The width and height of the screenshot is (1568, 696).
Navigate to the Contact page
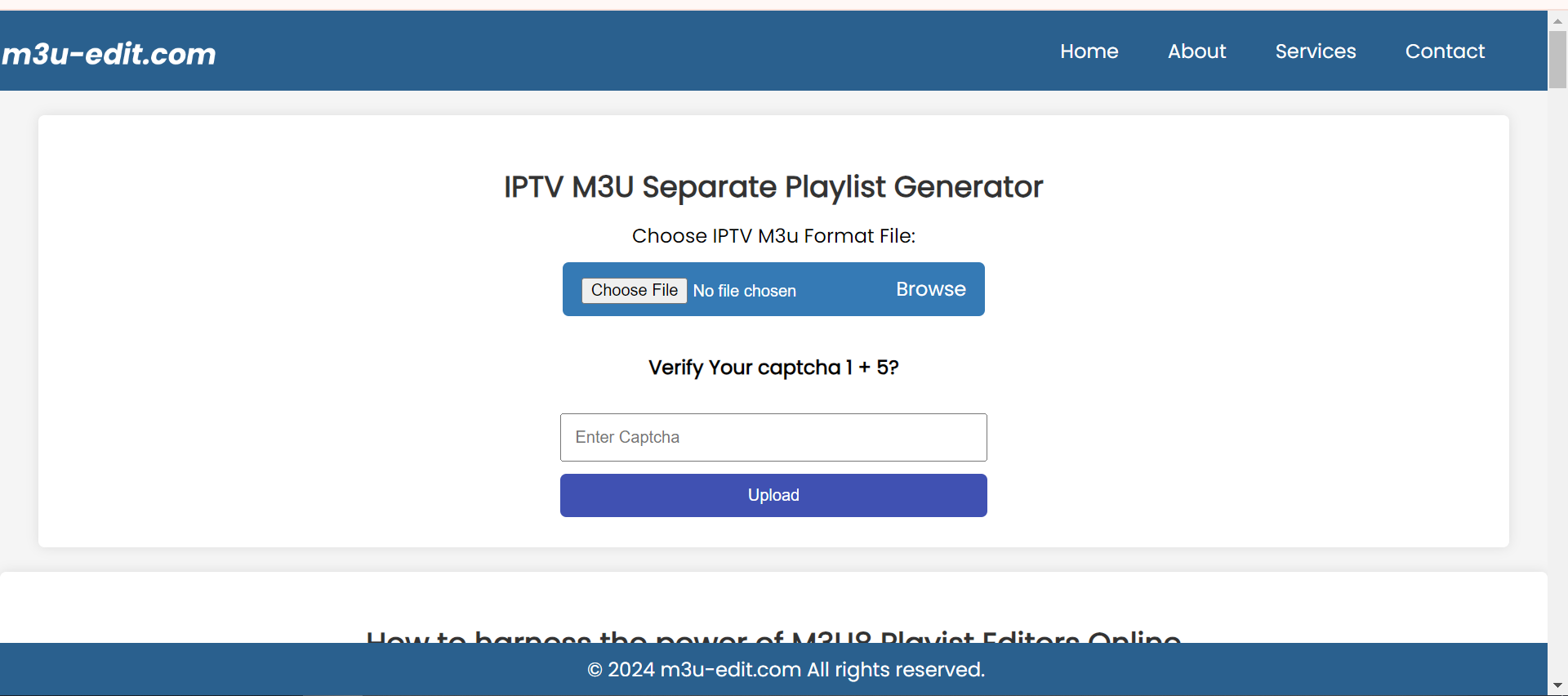coord(1444,51)
